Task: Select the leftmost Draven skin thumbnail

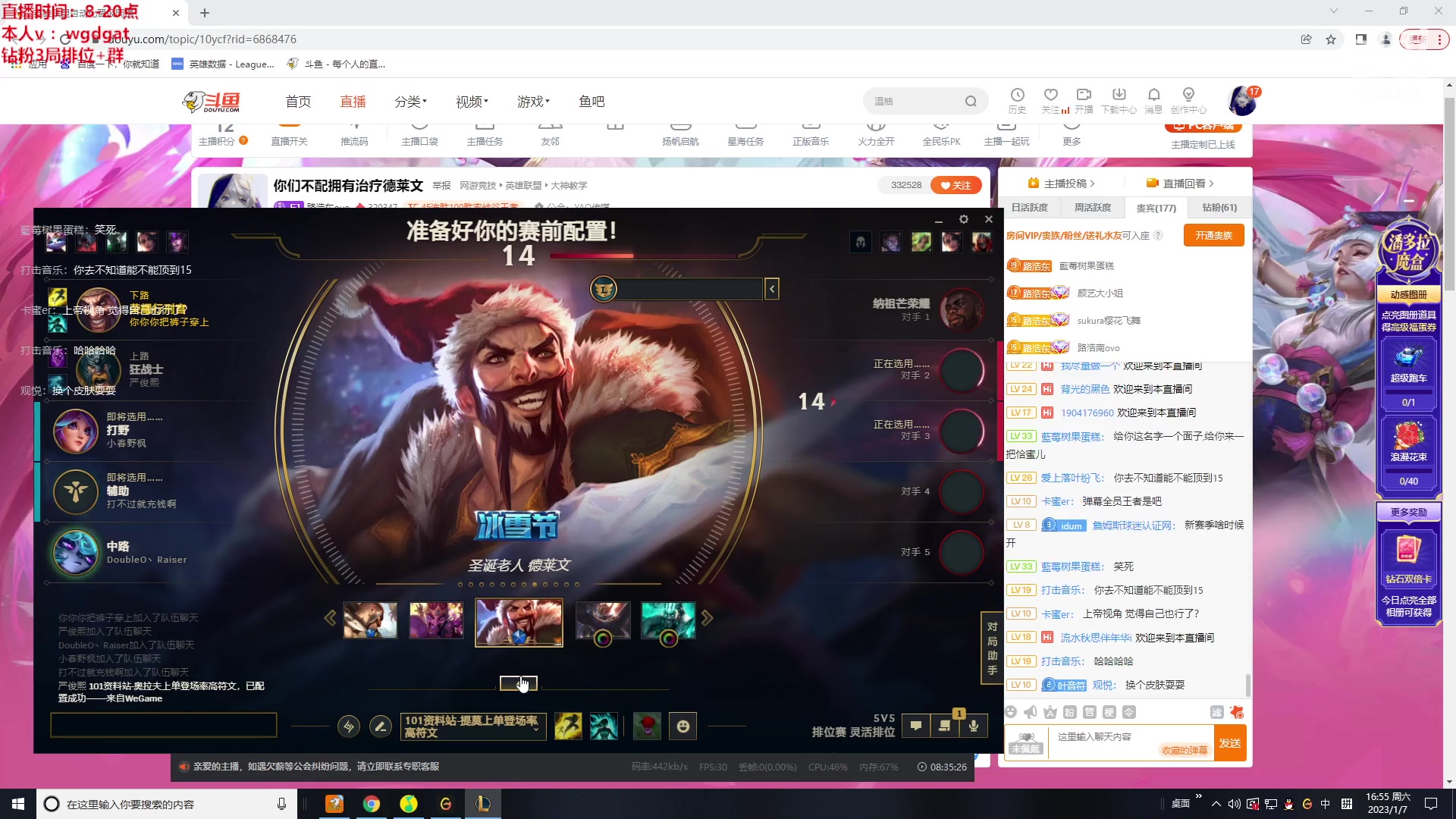Action: 370,620
